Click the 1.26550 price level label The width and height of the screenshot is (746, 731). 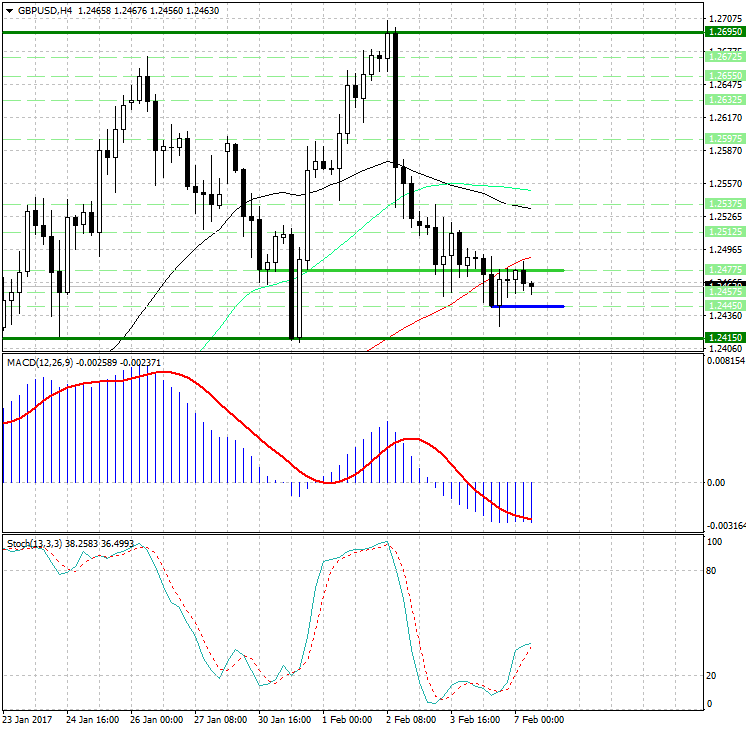[724, 76]
